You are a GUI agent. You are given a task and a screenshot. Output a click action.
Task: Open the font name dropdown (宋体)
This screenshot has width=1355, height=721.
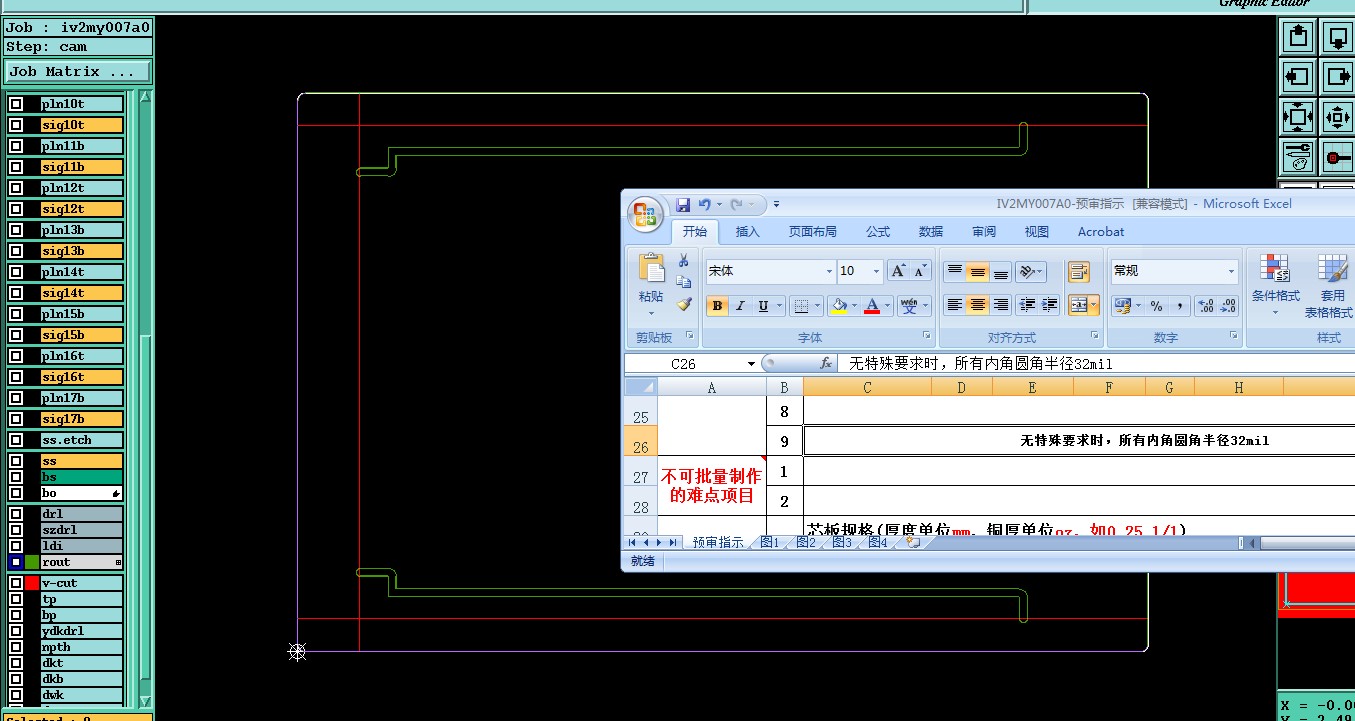pyautogui.click(x=829, y=271)
